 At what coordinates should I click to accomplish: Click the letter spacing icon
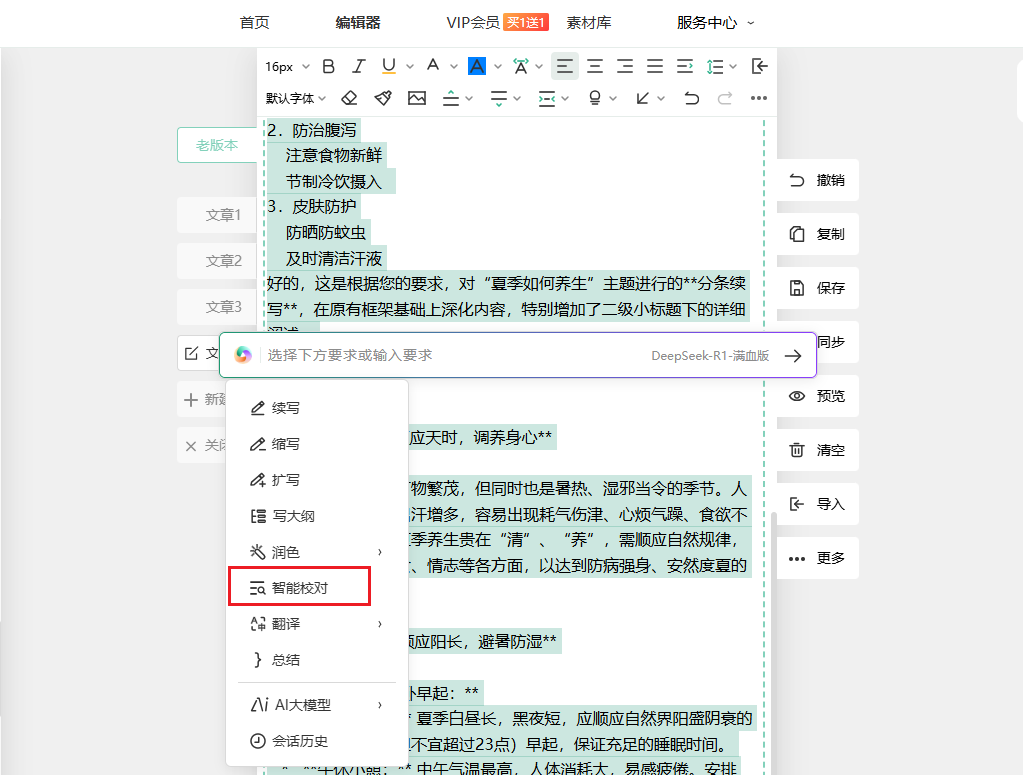tap(521, 66)
